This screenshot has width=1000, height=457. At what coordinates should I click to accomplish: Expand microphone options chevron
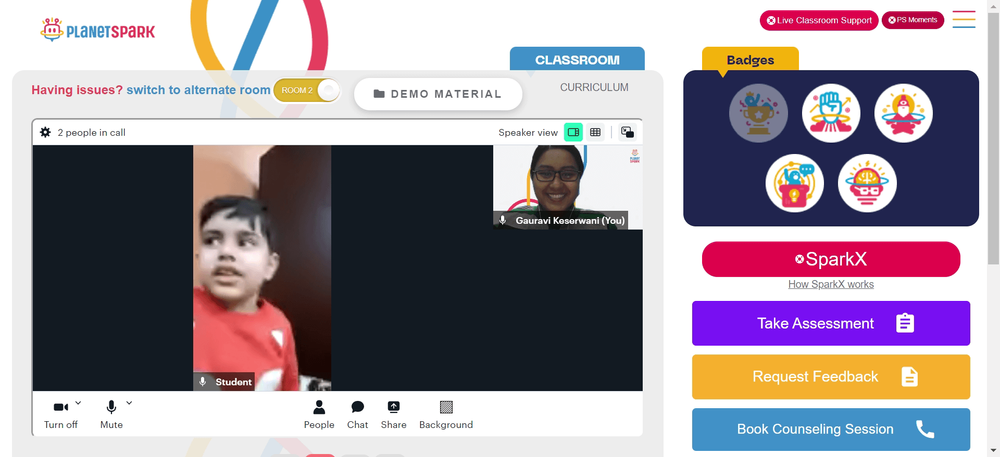pos(129,403)
